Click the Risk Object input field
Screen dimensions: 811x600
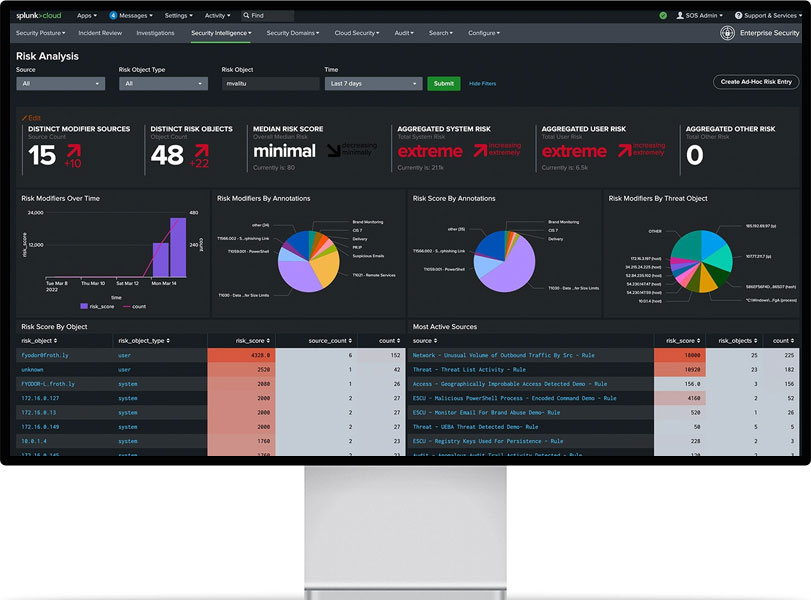click(x=271, y=84)
